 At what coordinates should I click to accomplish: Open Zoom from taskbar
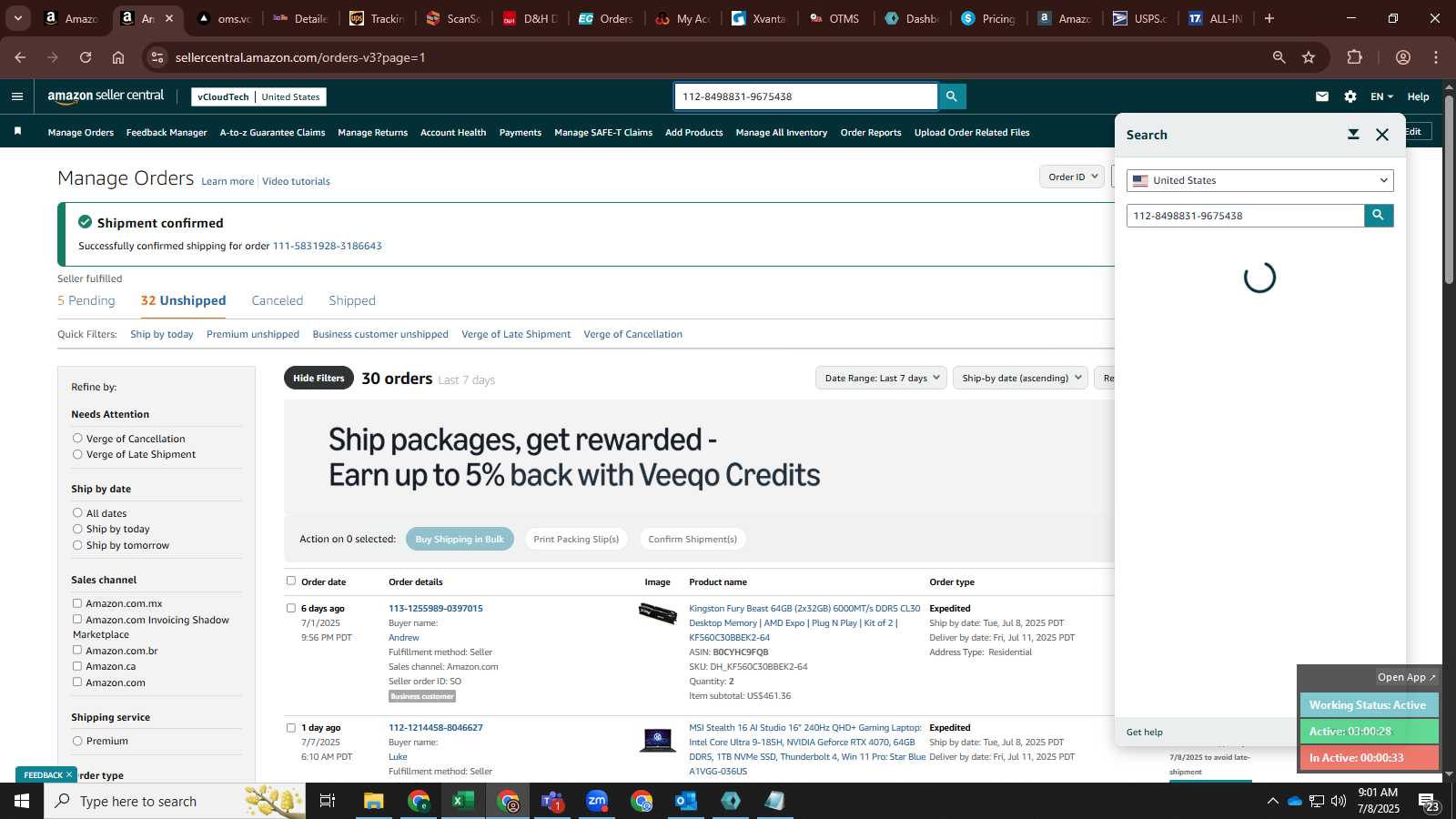point(597,801)
